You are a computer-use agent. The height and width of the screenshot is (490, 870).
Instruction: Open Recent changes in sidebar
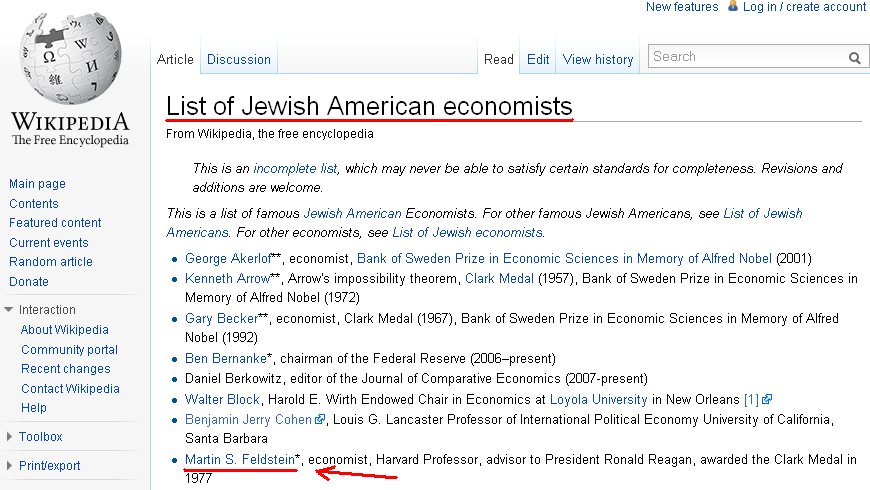pyautogui.click(x=65, y=369)
